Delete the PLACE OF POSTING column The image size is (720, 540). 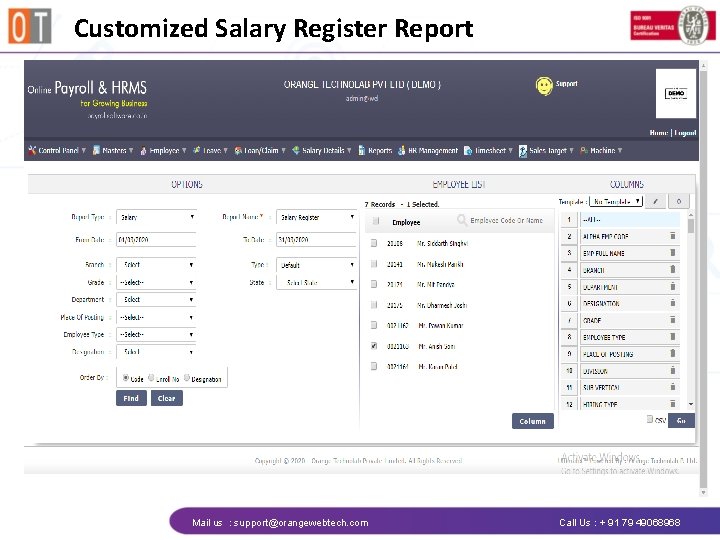coord(673,354)
